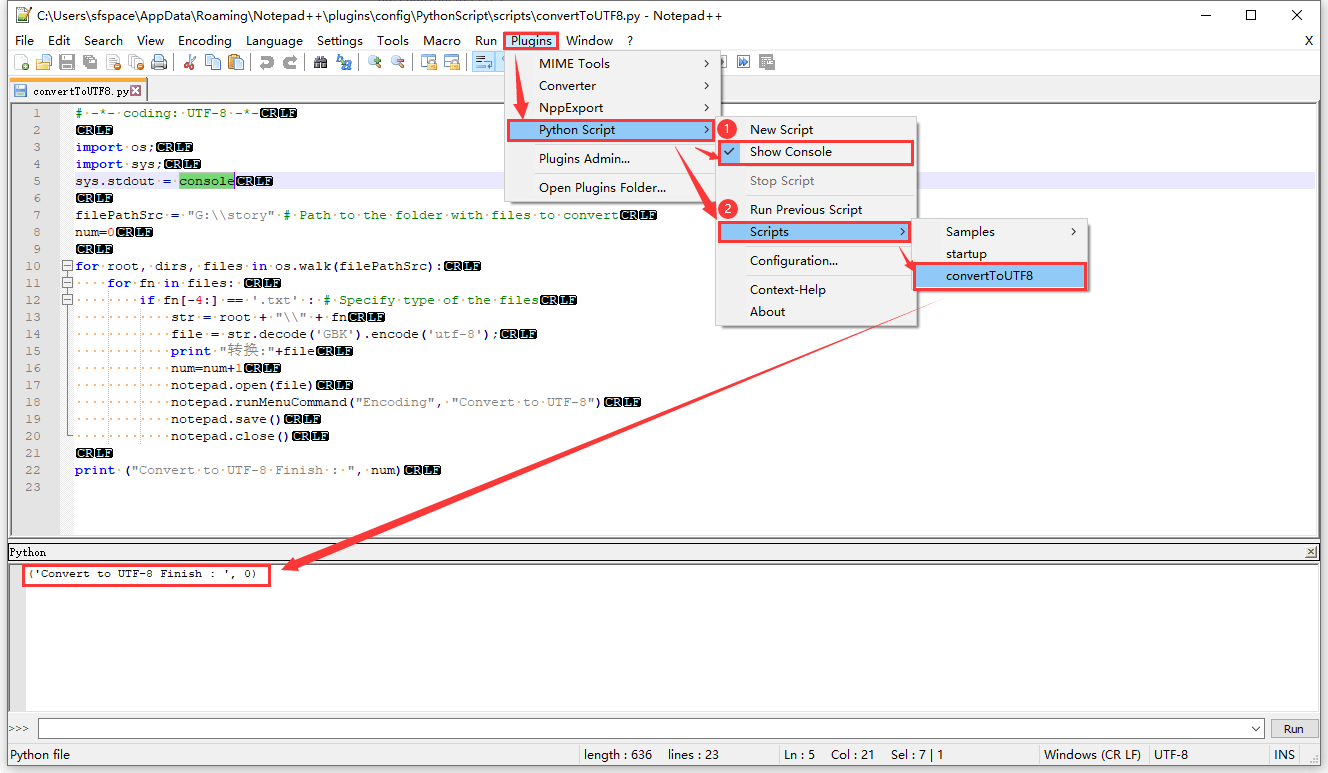Click the Replace toolbar icon
Viewport: 1328px width, 773px height.
tap(344, 62)
